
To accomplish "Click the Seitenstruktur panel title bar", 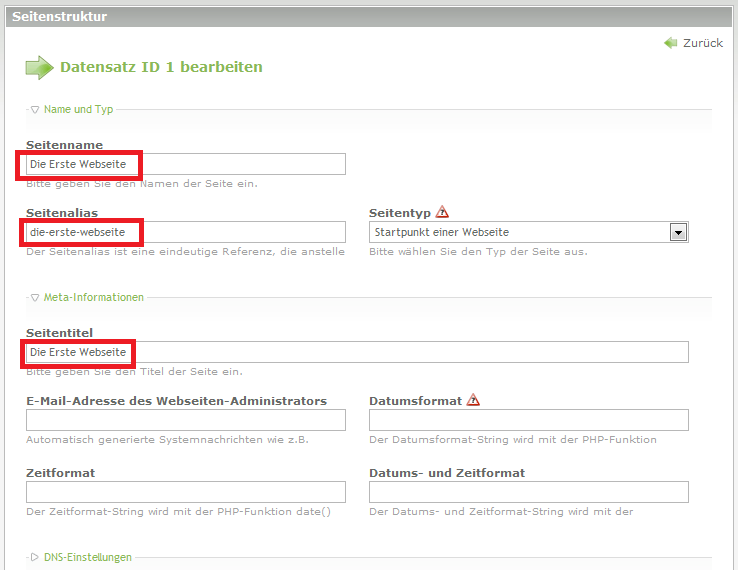I will 368,16.
